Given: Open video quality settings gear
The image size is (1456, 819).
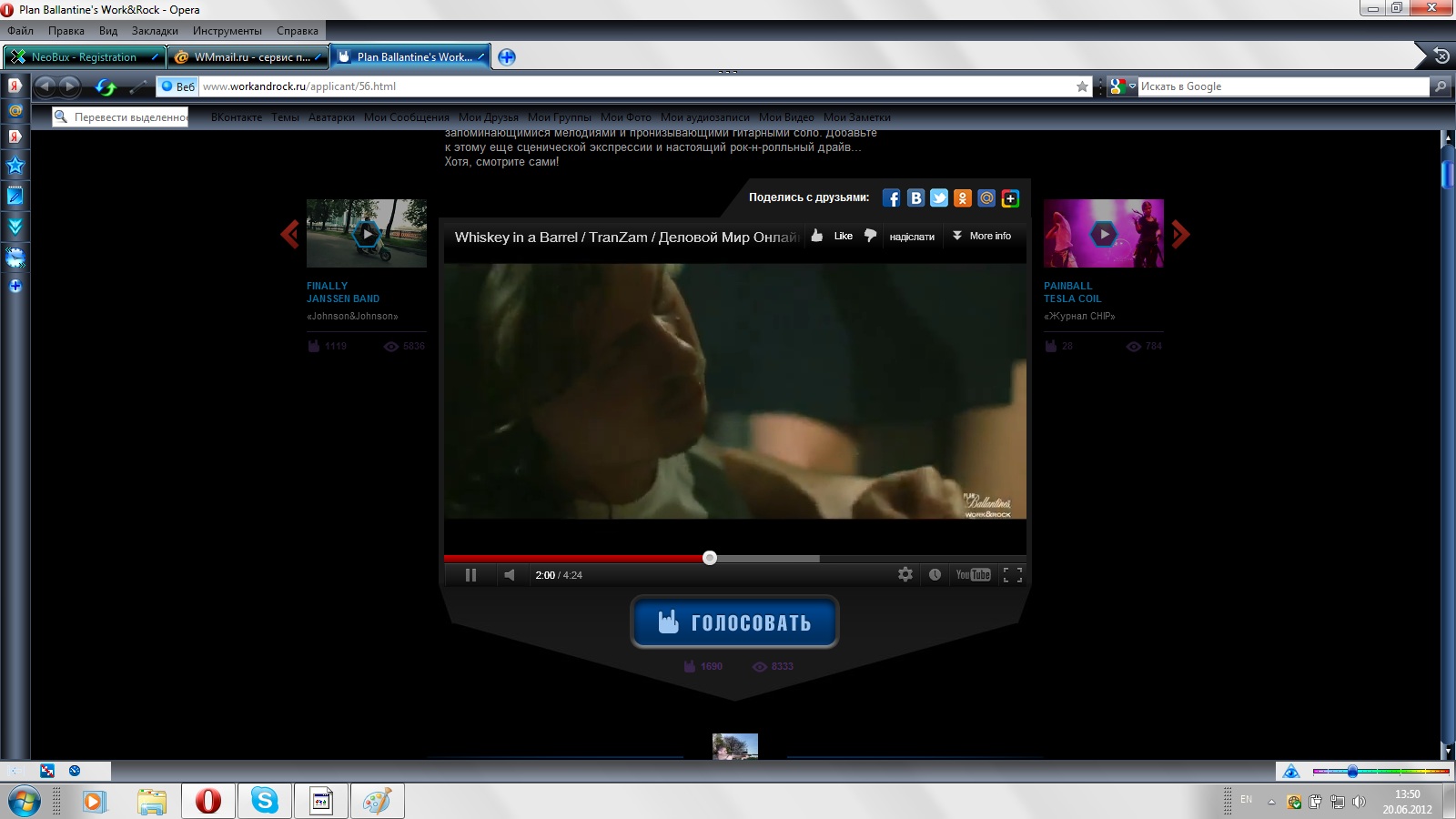Looking at the screenshot, I should pyautogui.click(x=905, y=574).
